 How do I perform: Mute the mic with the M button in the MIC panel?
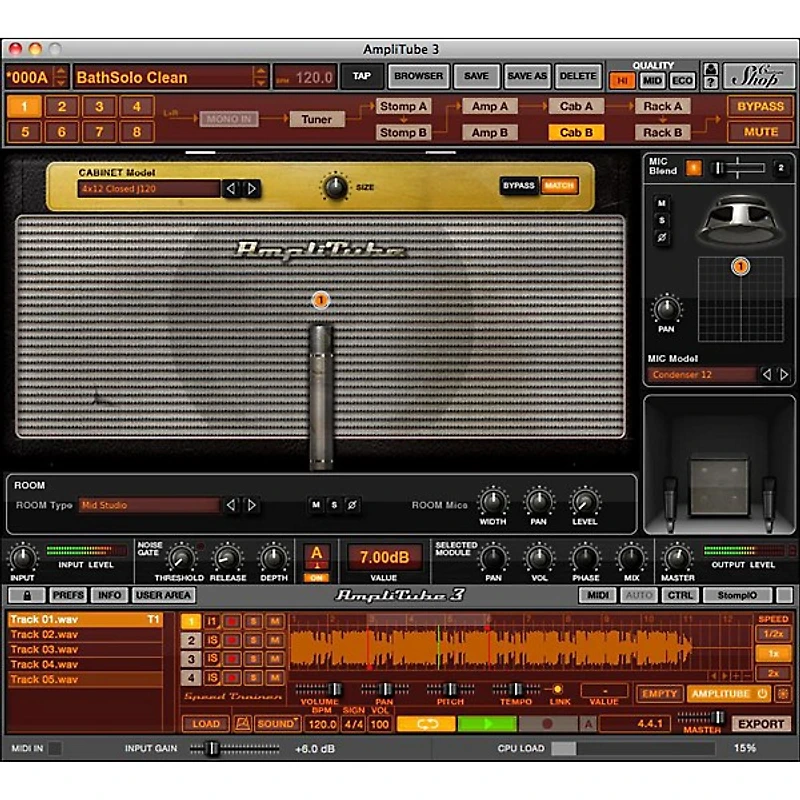(x=661, y=203)
